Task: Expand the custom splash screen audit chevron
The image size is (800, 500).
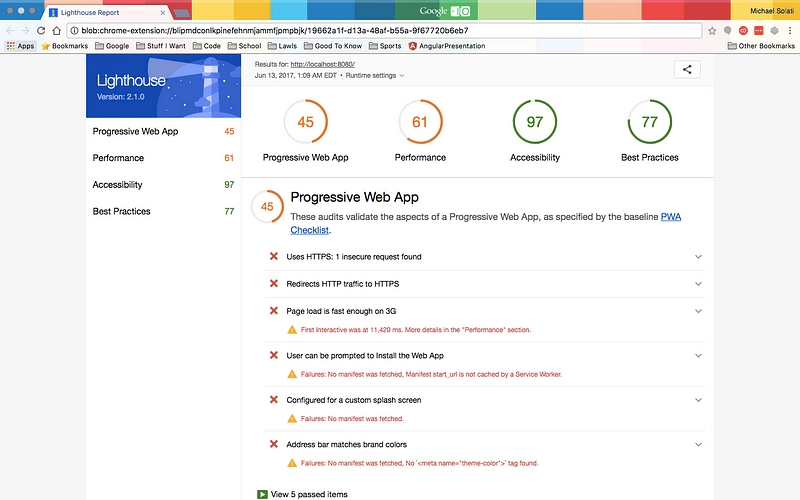Action: [x=698, y=400]
